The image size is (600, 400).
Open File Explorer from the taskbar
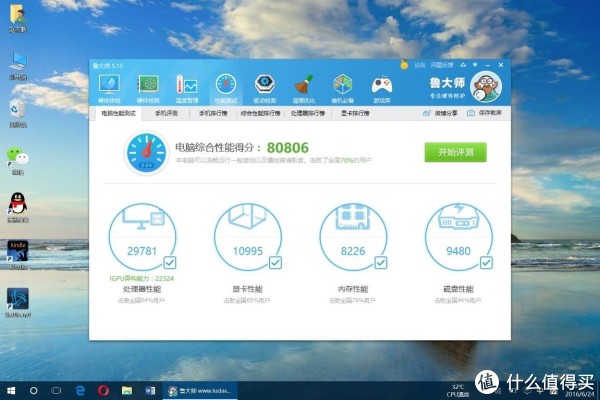pyautogui.click(x=127, y=390)
